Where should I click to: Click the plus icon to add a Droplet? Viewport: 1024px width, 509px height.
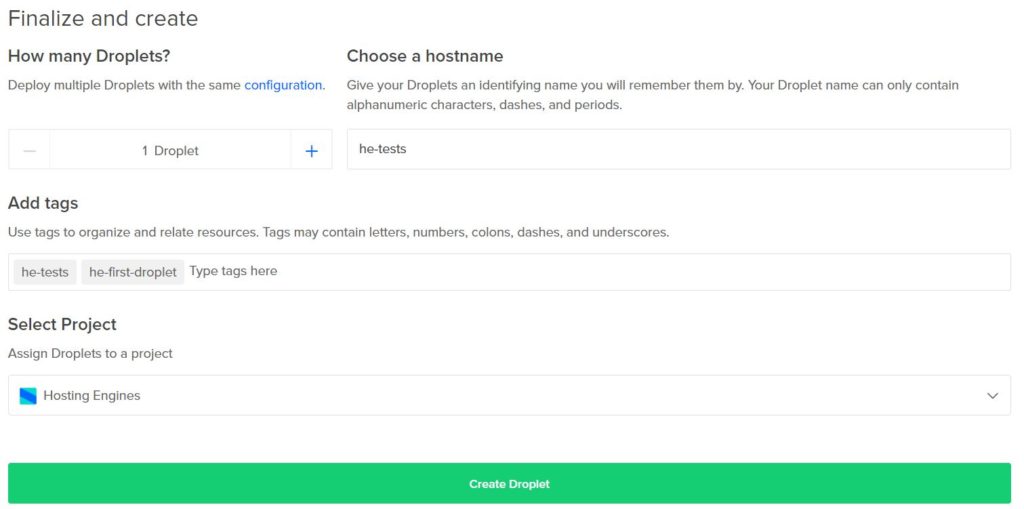point(312,151)
